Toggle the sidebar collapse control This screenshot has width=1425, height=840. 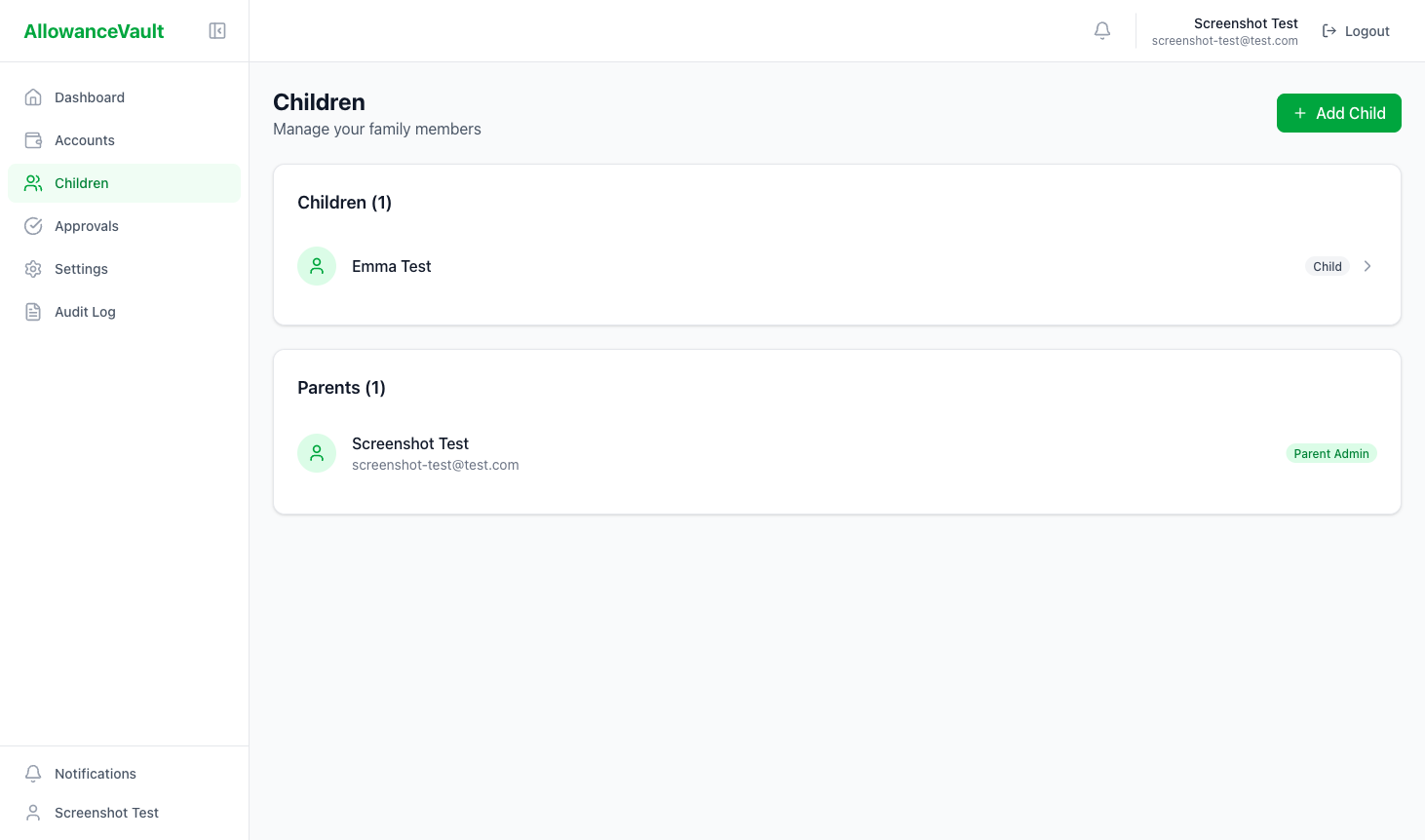pyautogui.click(x=217, y=30)
